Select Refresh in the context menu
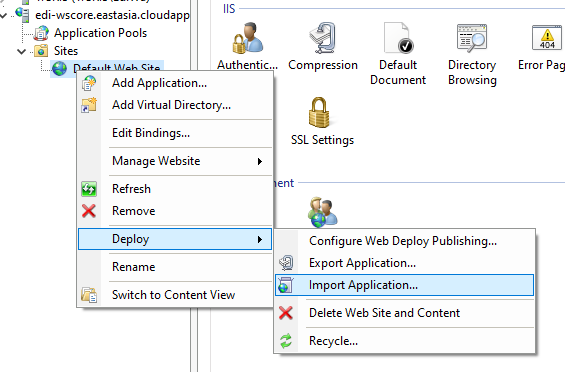Screen dimensions: 565x372 tap(175, 189)
